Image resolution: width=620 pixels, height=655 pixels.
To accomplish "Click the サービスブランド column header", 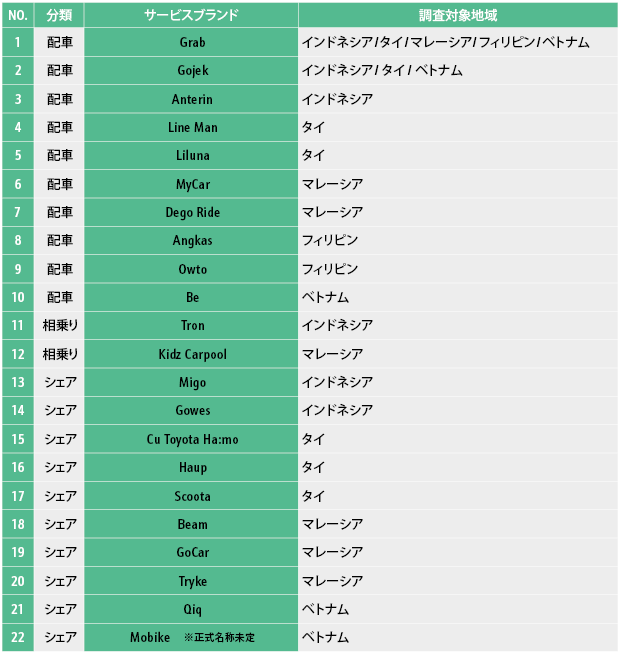I will [192, 15].
